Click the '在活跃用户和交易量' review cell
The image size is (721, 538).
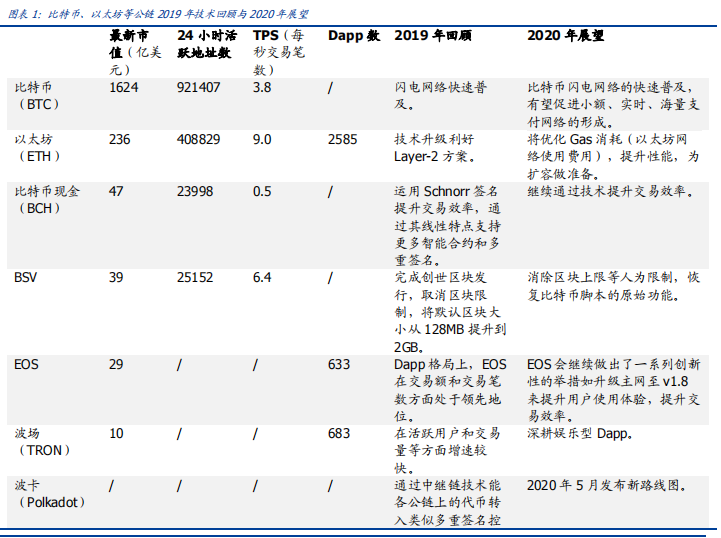click(x=447, y=451)
